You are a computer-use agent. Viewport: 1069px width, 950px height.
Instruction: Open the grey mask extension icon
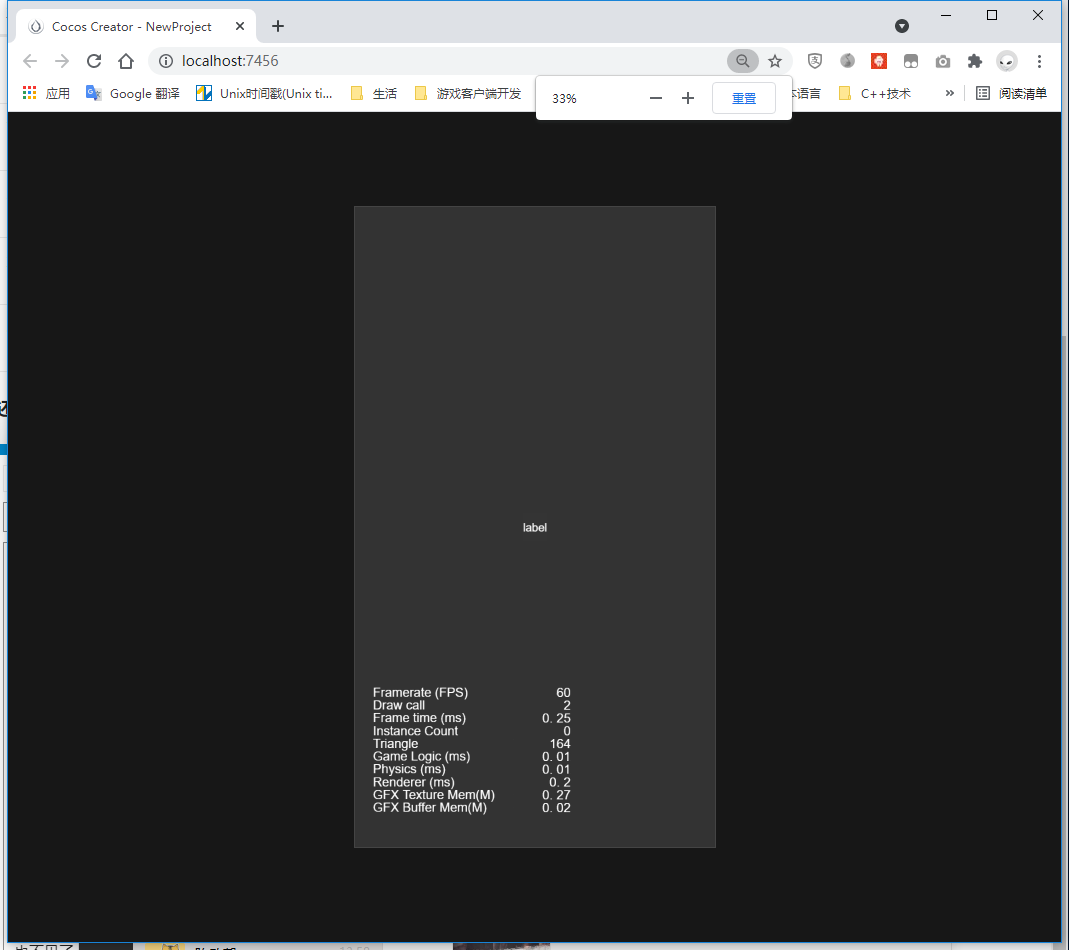(911, 61)
